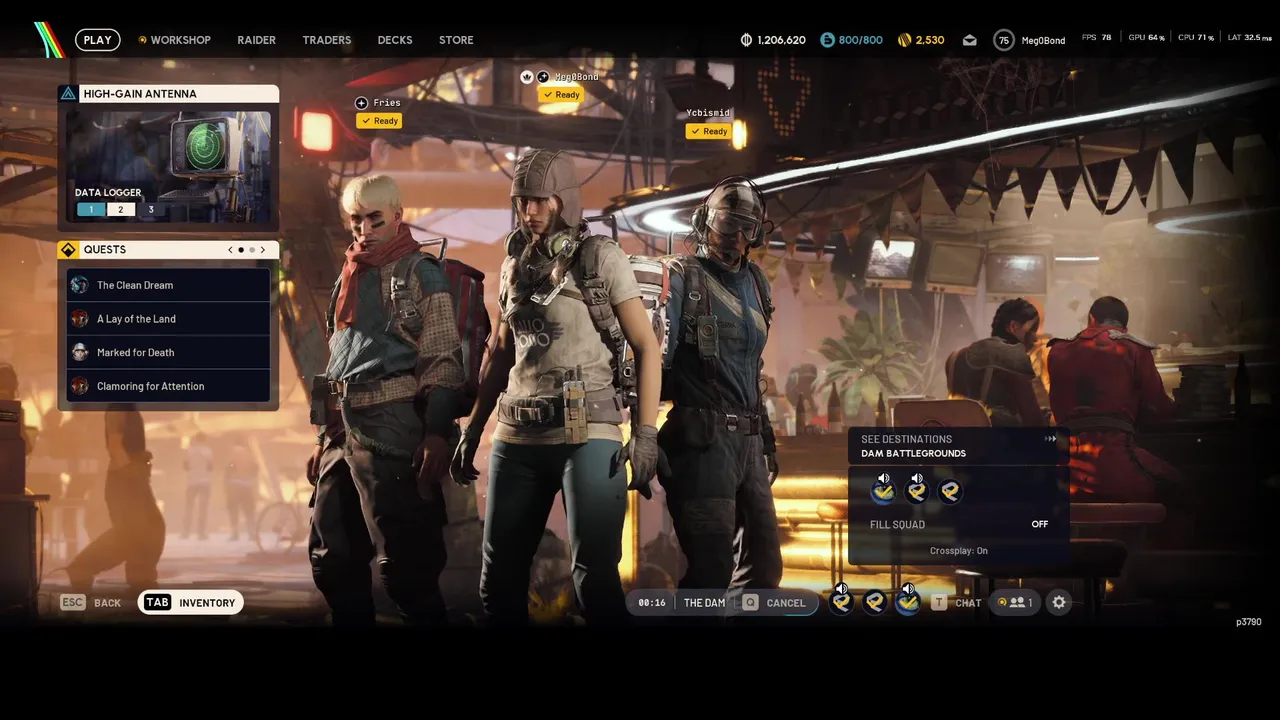The height and width of the screenshot is (720, 1280).
Task: Visit the STORE tab
Action: click(456, 40)
